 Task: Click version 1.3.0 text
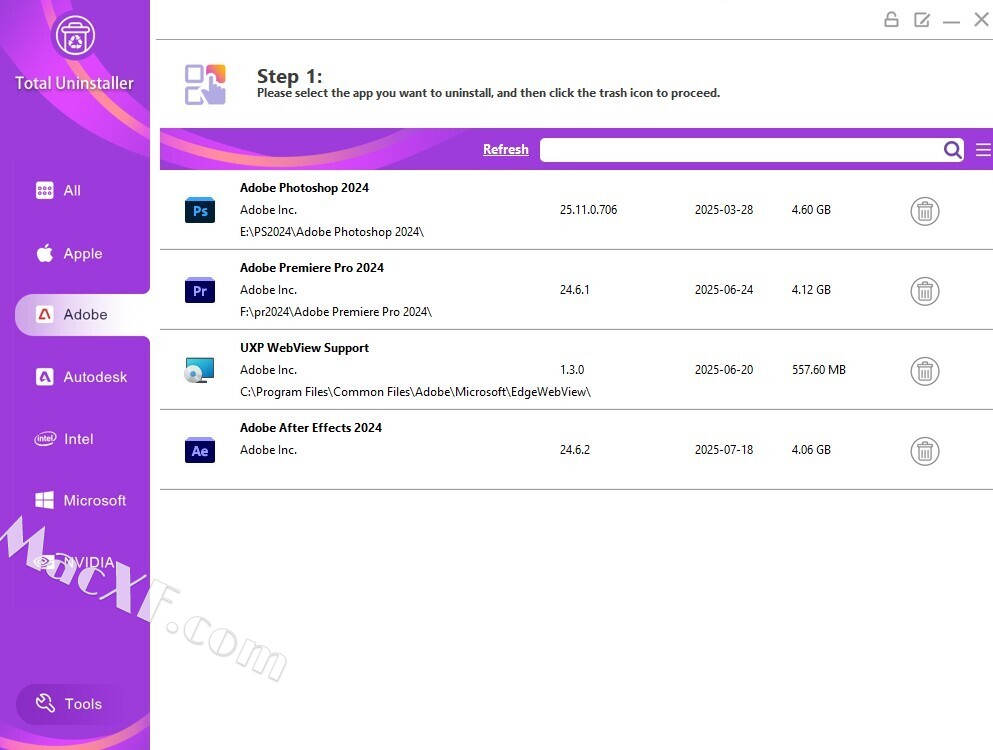tap(572, 369)
